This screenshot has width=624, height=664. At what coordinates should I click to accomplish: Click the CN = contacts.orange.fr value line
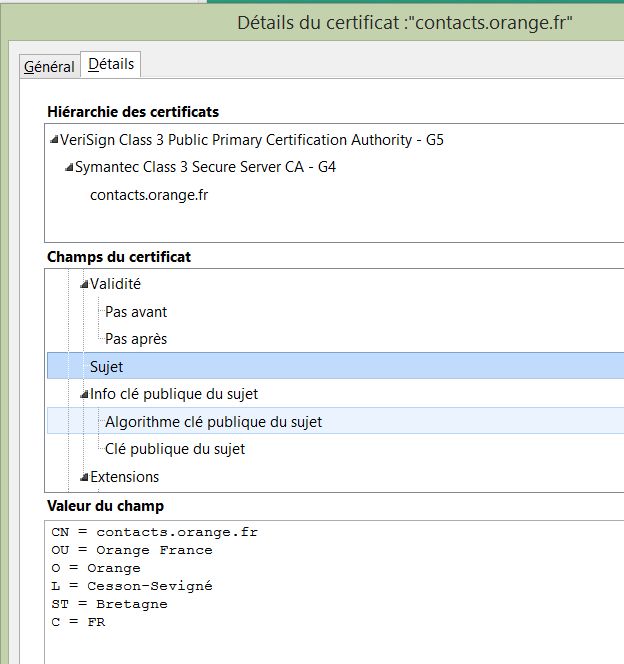155,532
